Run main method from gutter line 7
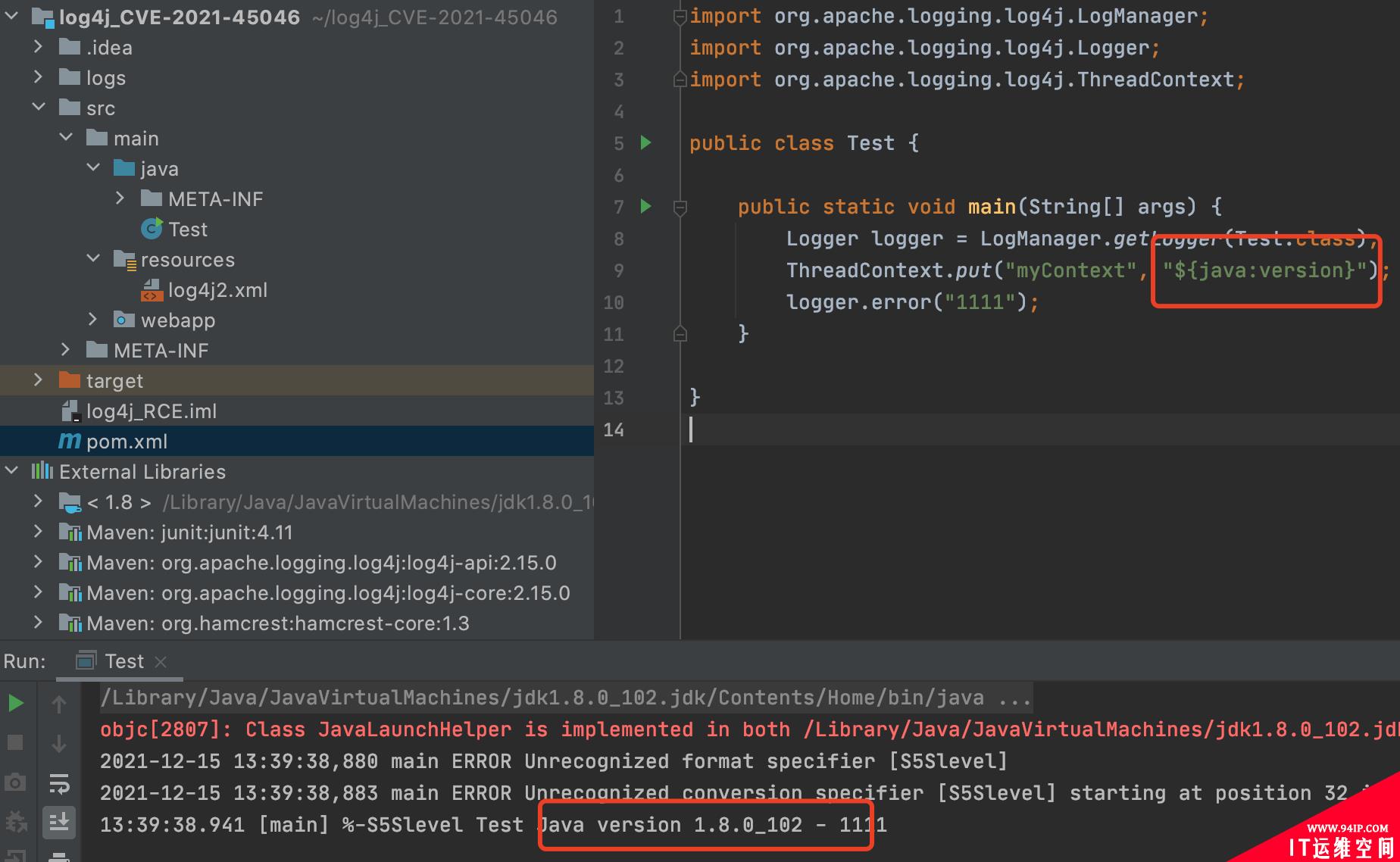This screenshot has height=862, width=1400. pos(646,206)
